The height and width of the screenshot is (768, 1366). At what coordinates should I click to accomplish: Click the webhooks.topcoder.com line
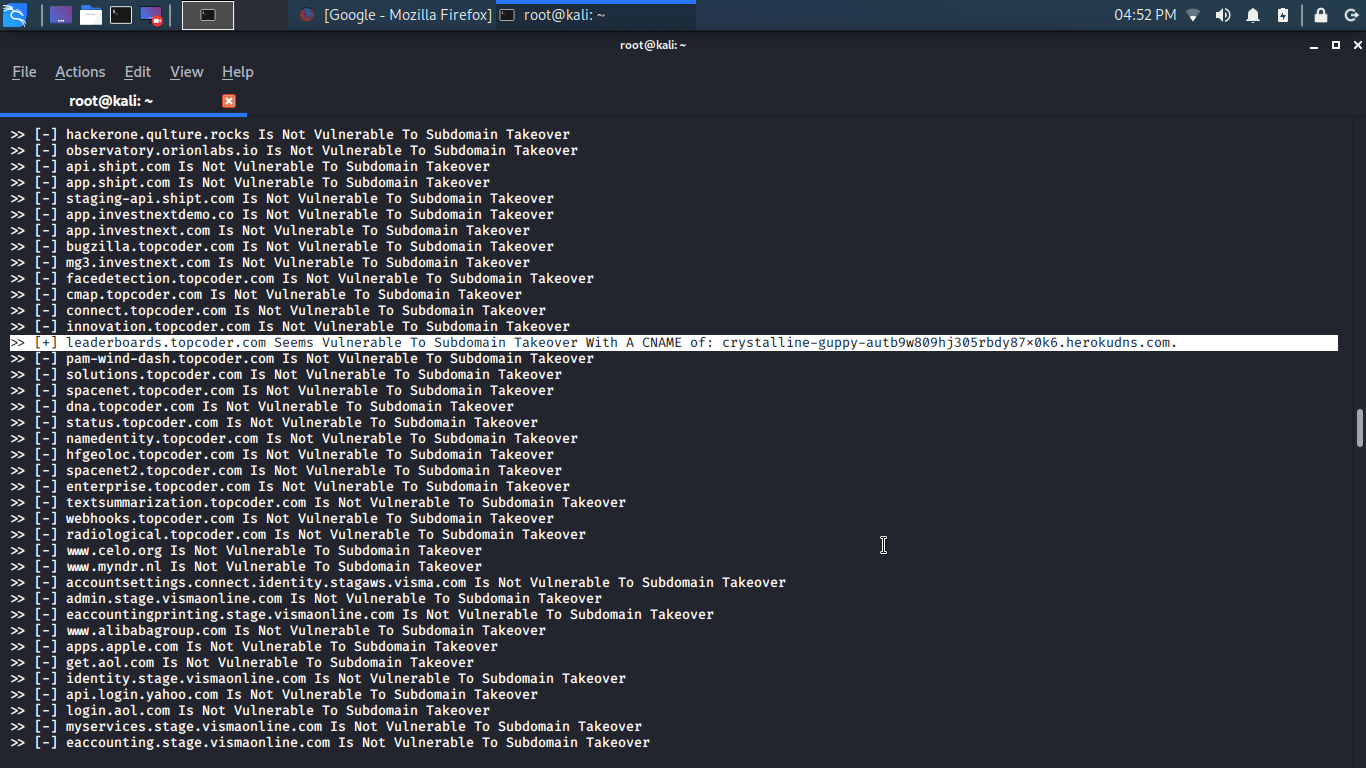coord(282,518)
